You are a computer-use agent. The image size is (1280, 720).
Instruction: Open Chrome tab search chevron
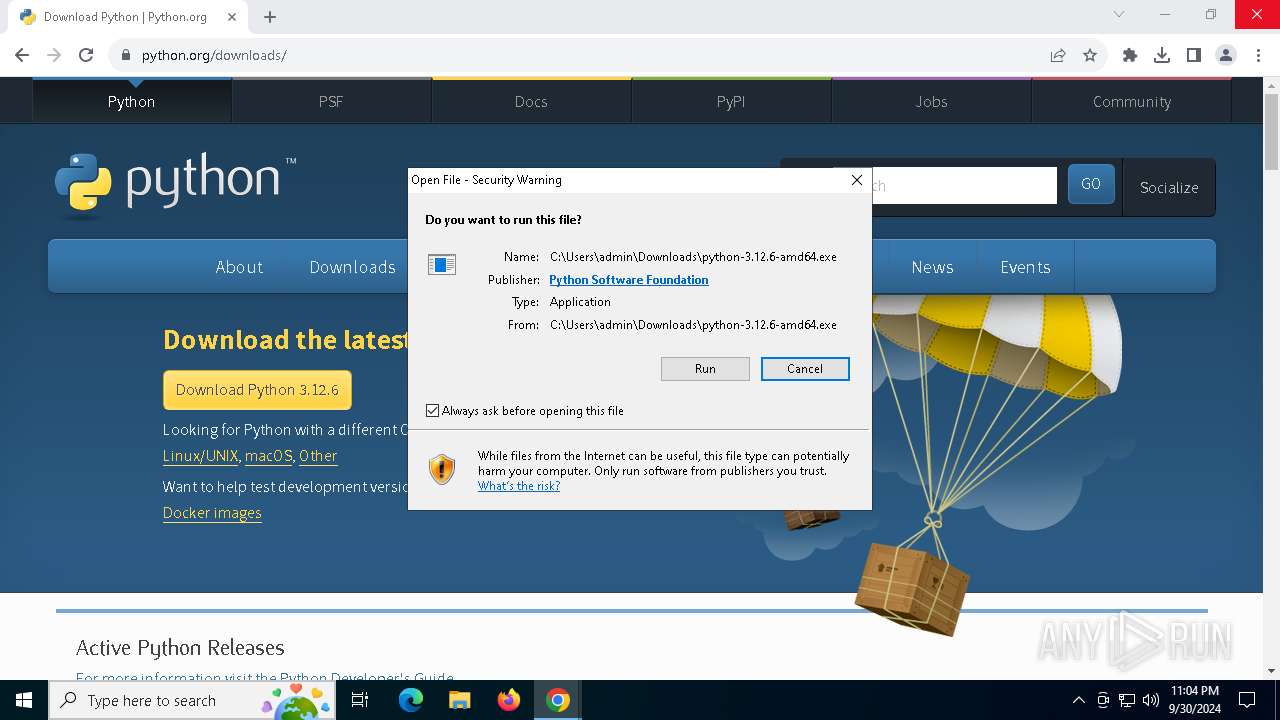point(1119,14)
